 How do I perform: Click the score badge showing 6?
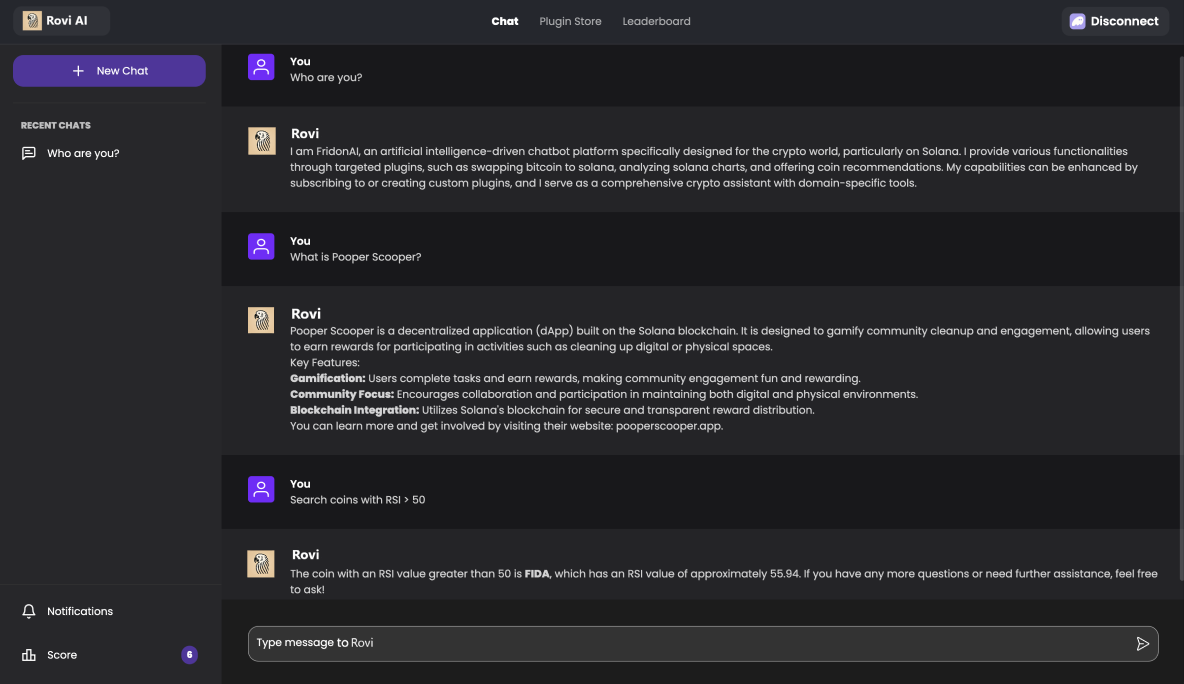click(189, 655)
